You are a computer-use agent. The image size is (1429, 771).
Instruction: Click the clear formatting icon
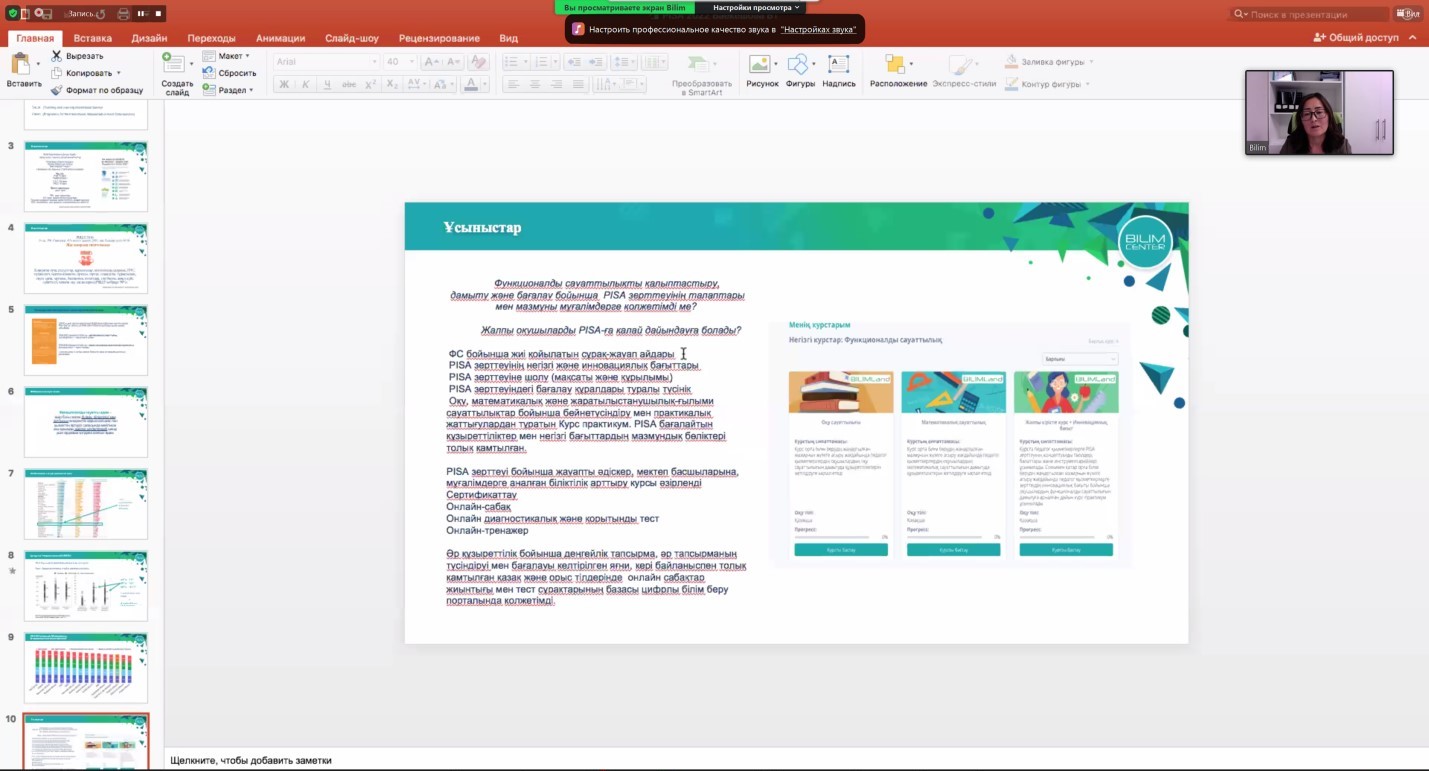point(479,62)
